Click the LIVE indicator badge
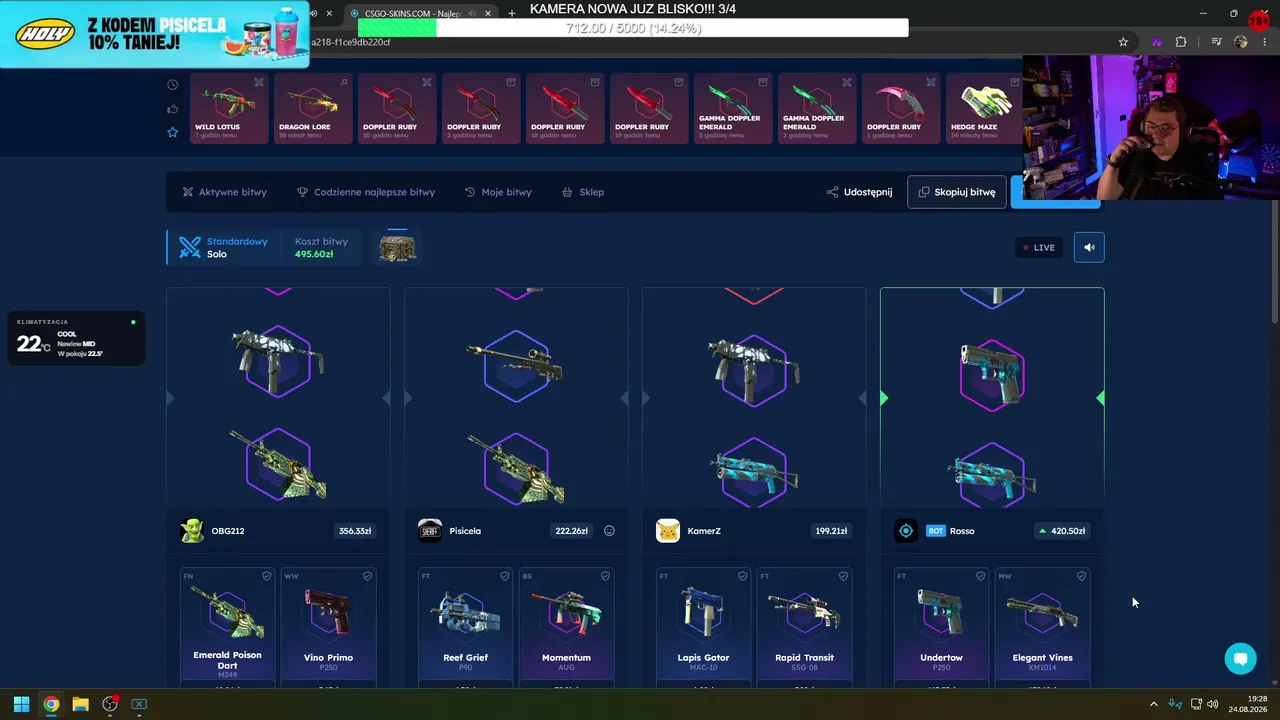This screenshot has width=1280, height=720. 1039,247
